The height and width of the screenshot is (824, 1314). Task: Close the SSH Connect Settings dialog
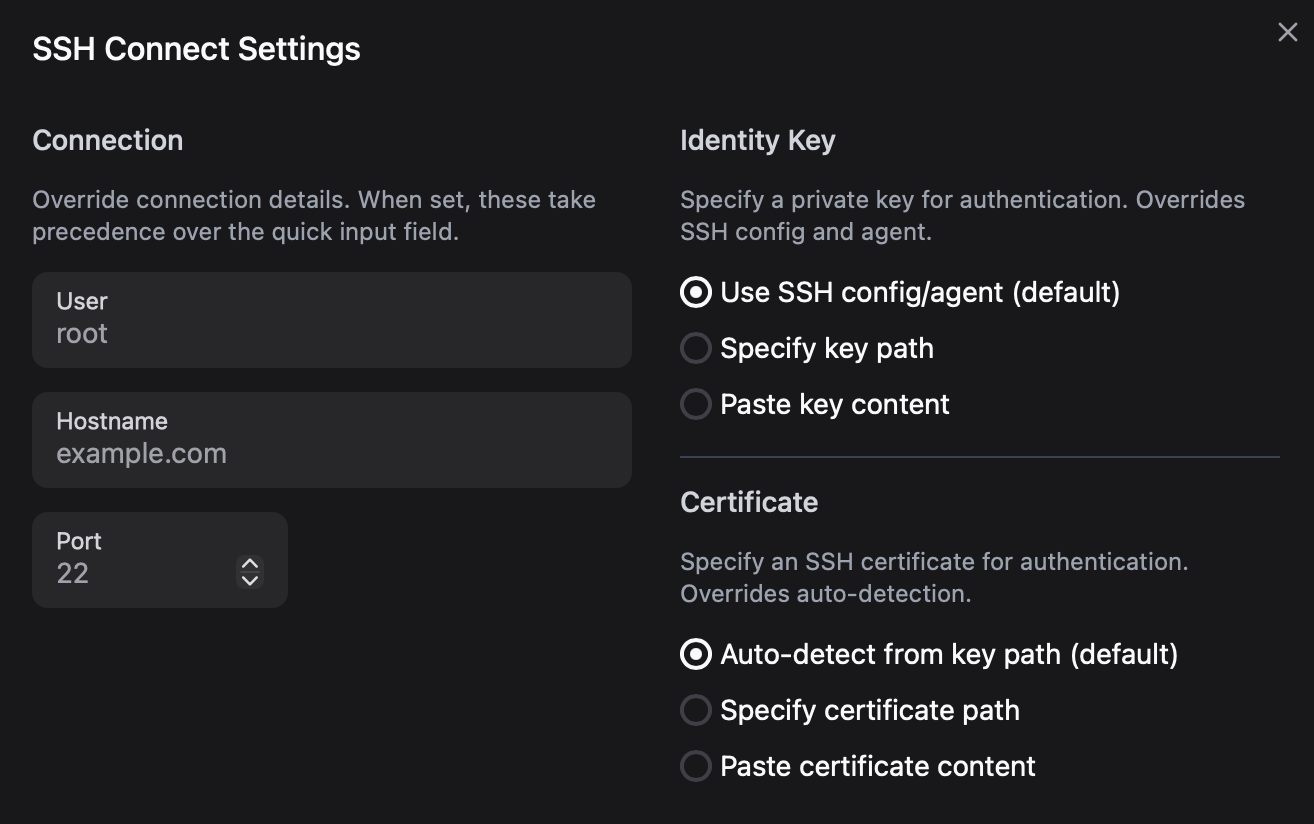[x=1287, y=33]
